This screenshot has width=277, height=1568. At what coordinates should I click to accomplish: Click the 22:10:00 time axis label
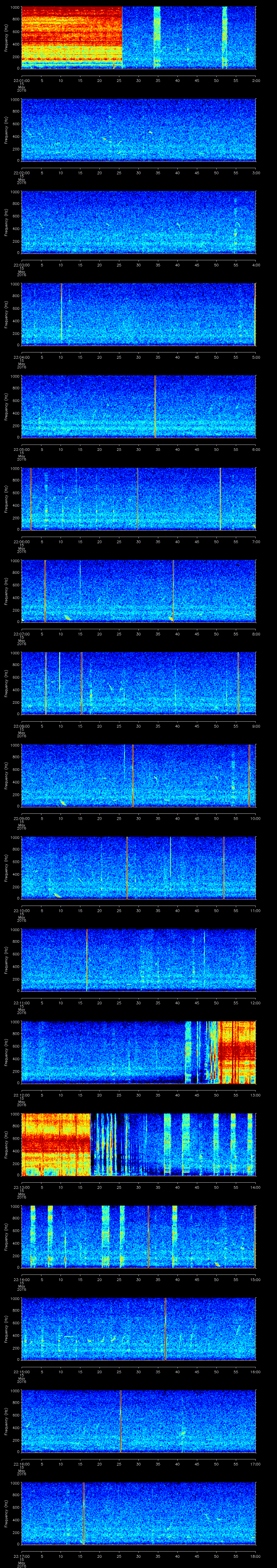[21, 910]
